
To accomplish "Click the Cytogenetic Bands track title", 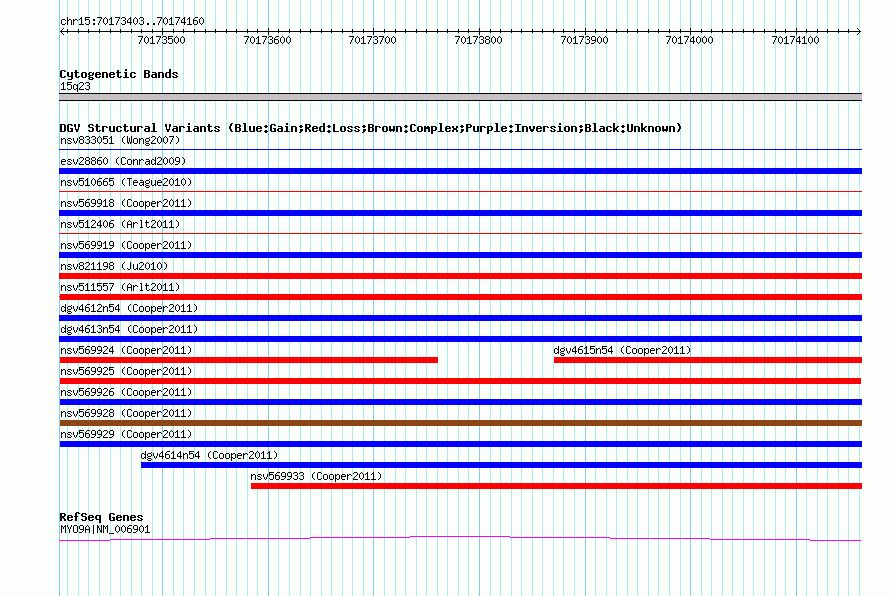I will point(119,74).
